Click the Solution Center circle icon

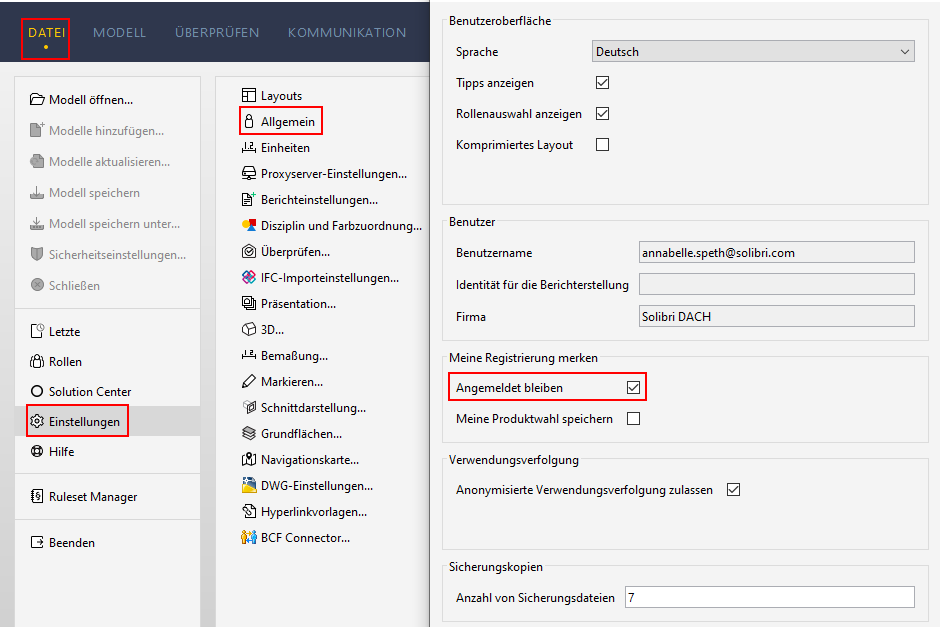click(x=37, y=391)
